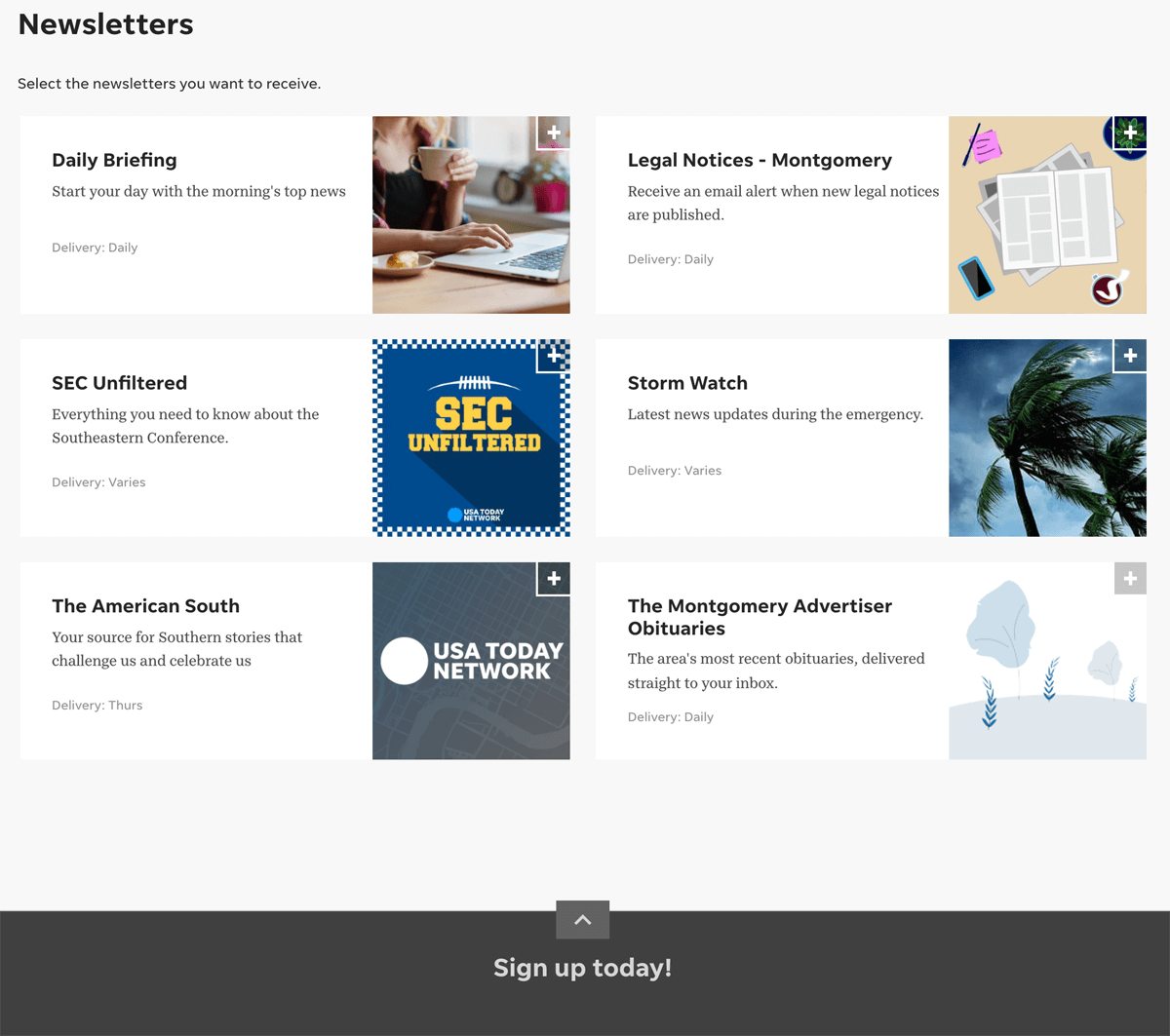Click the Daily Briefing title
Screen dimensions: 1170x1036
[x=114, y=160]
